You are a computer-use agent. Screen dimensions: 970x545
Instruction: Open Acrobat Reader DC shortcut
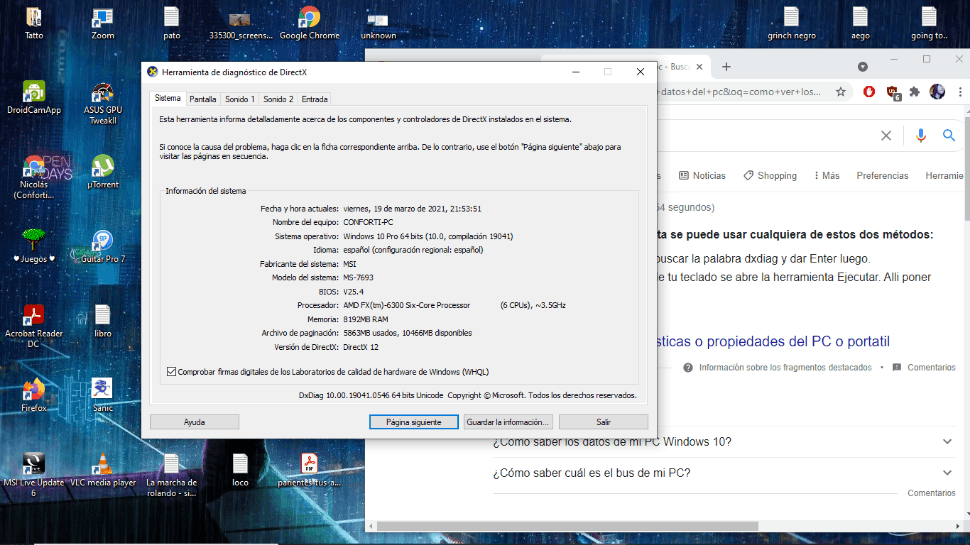click(x=33, y=326)
